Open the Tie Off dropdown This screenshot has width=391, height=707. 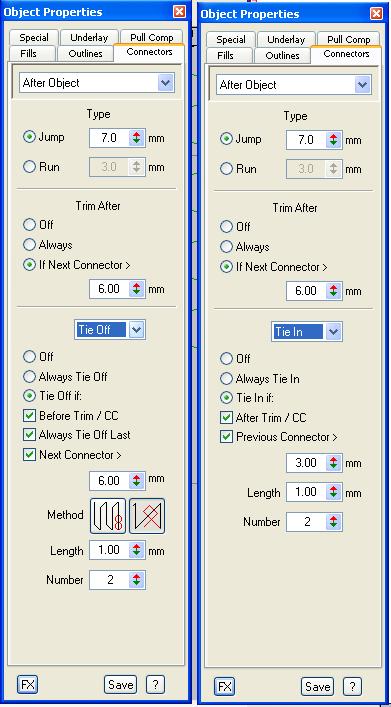point(137,330)
